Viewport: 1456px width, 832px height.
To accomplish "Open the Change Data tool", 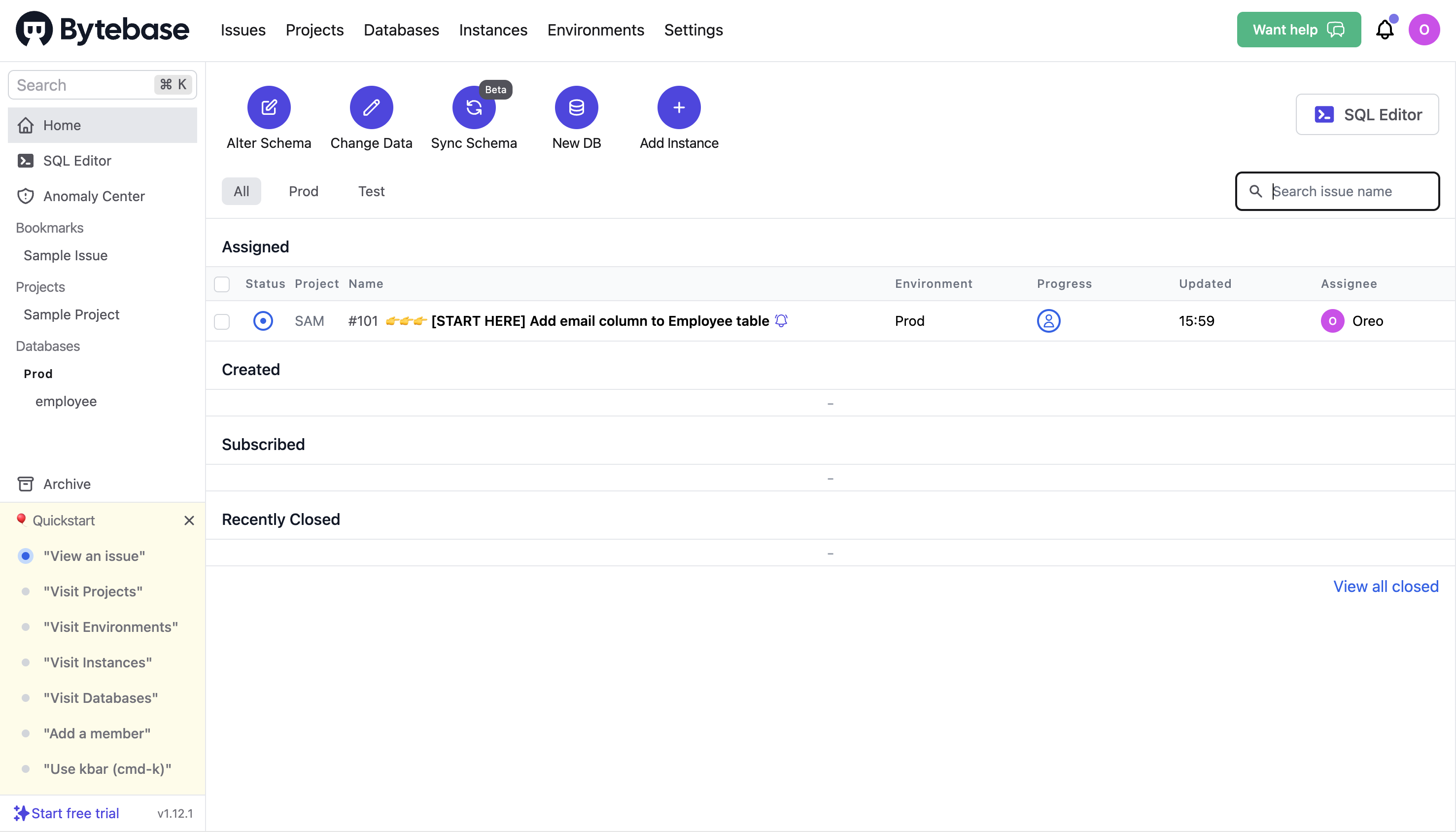I will pos(371,107).
